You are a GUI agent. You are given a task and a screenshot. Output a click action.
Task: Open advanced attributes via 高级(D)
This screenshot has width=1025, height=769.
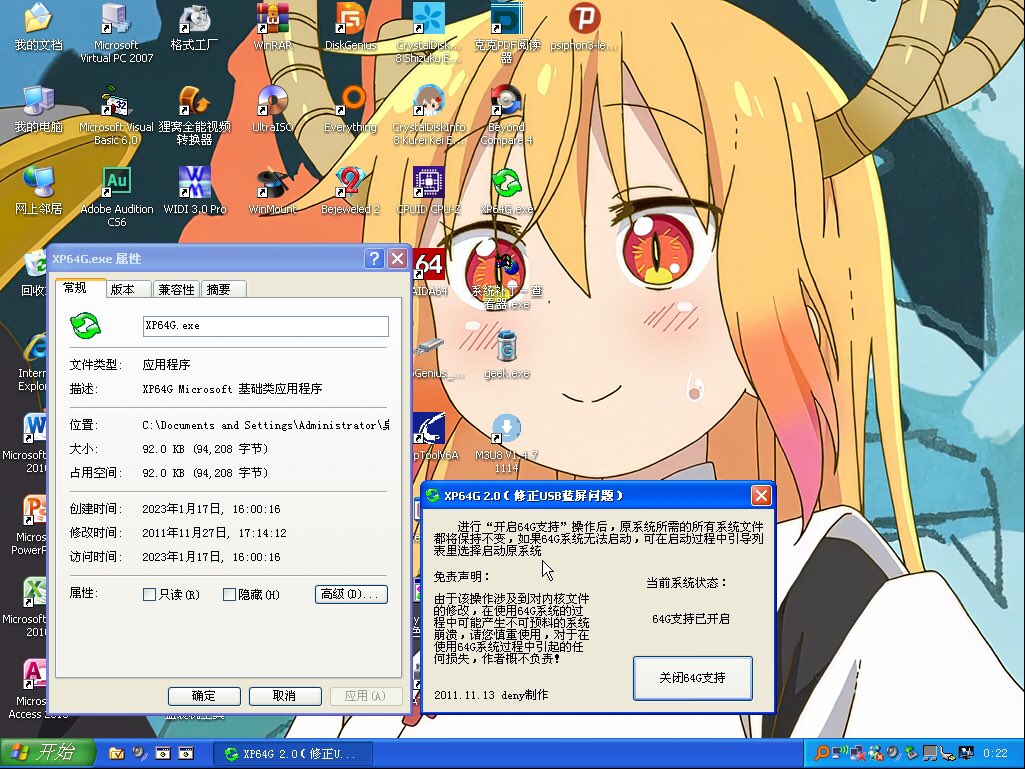tap(352, 594)
